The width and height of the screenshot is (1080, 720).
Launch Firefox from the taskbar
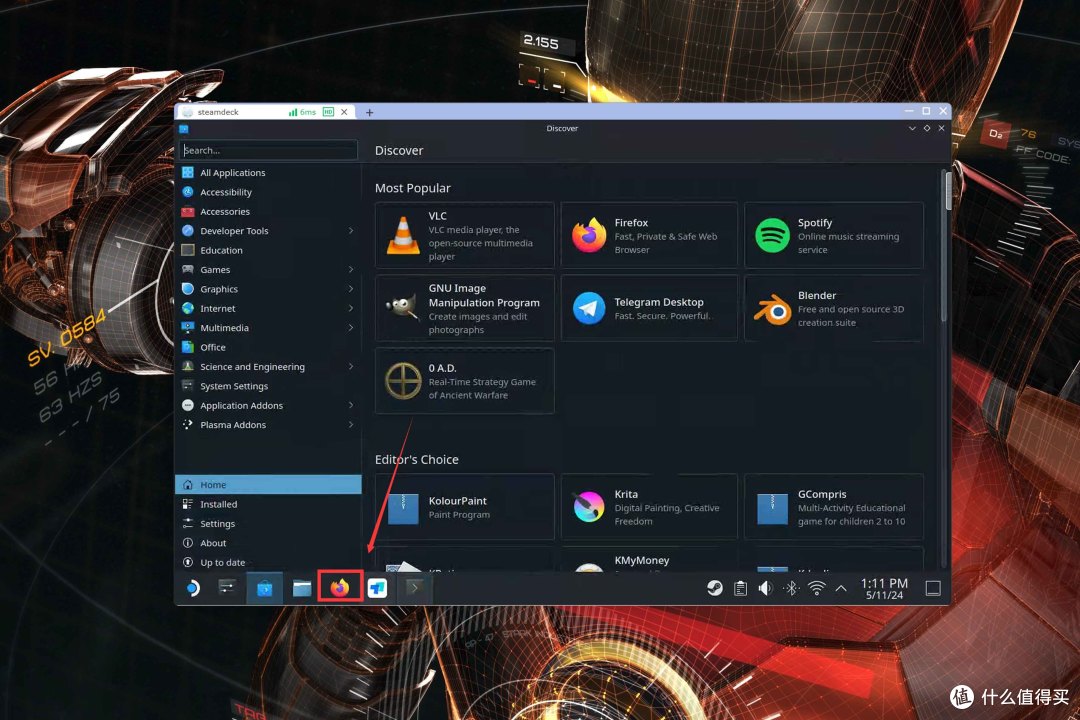coord(340,588)
